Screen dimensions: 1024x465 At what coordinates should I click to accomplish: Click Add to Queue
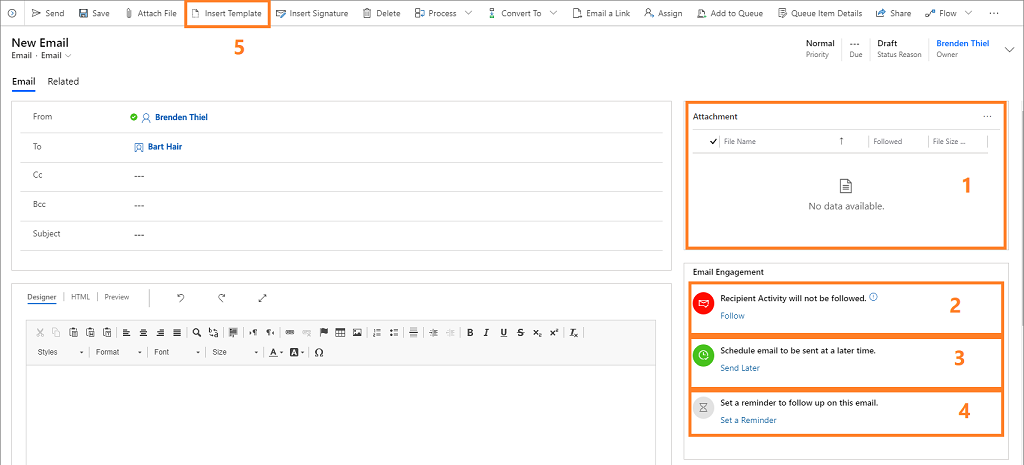(730, 13)
